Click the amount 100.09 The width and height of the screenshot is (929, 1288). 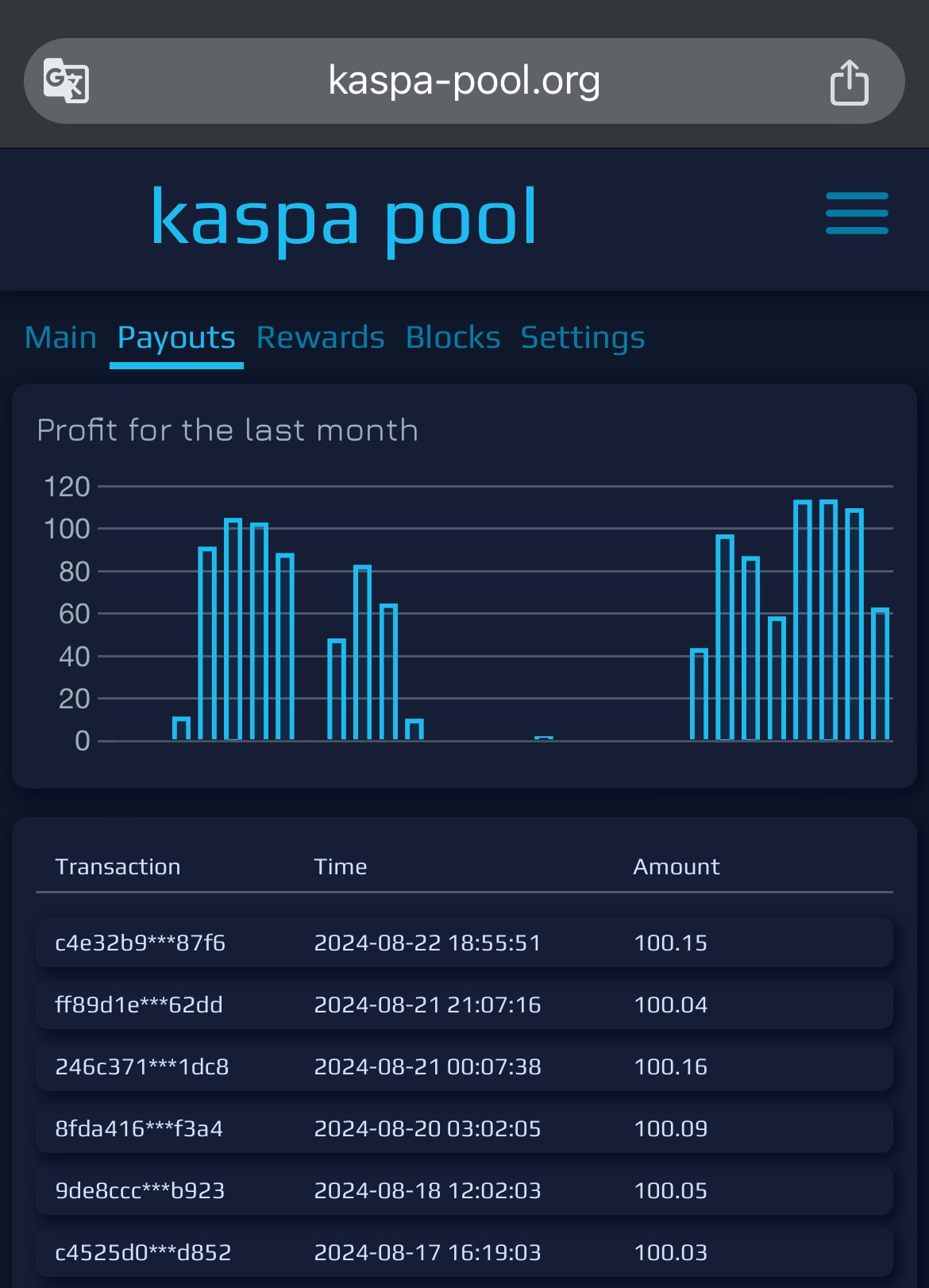pos(670,1128)
